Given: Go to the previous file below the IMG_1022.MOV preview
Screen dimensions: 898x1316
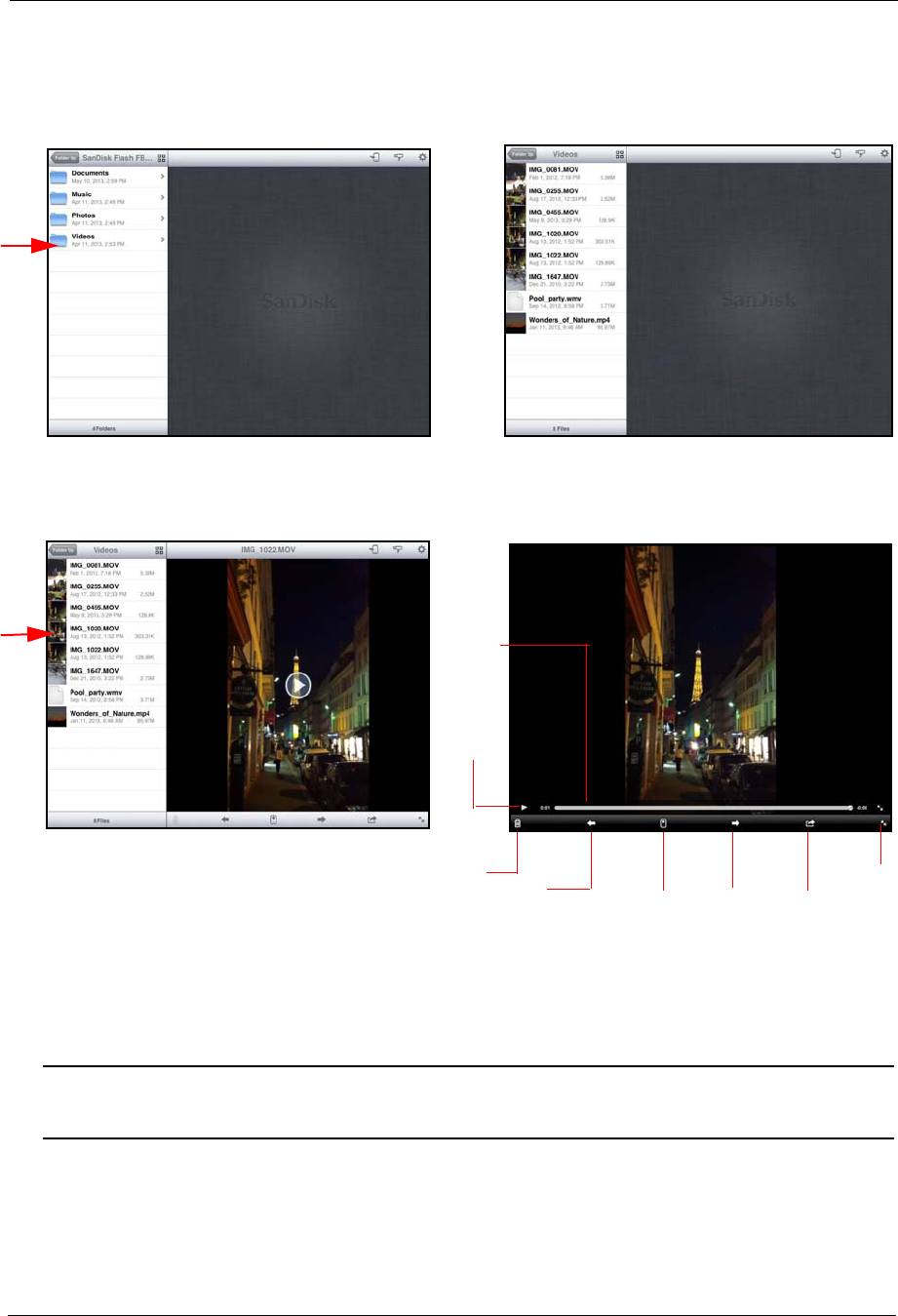Looking at the screenshot, I should pos(225,820).
